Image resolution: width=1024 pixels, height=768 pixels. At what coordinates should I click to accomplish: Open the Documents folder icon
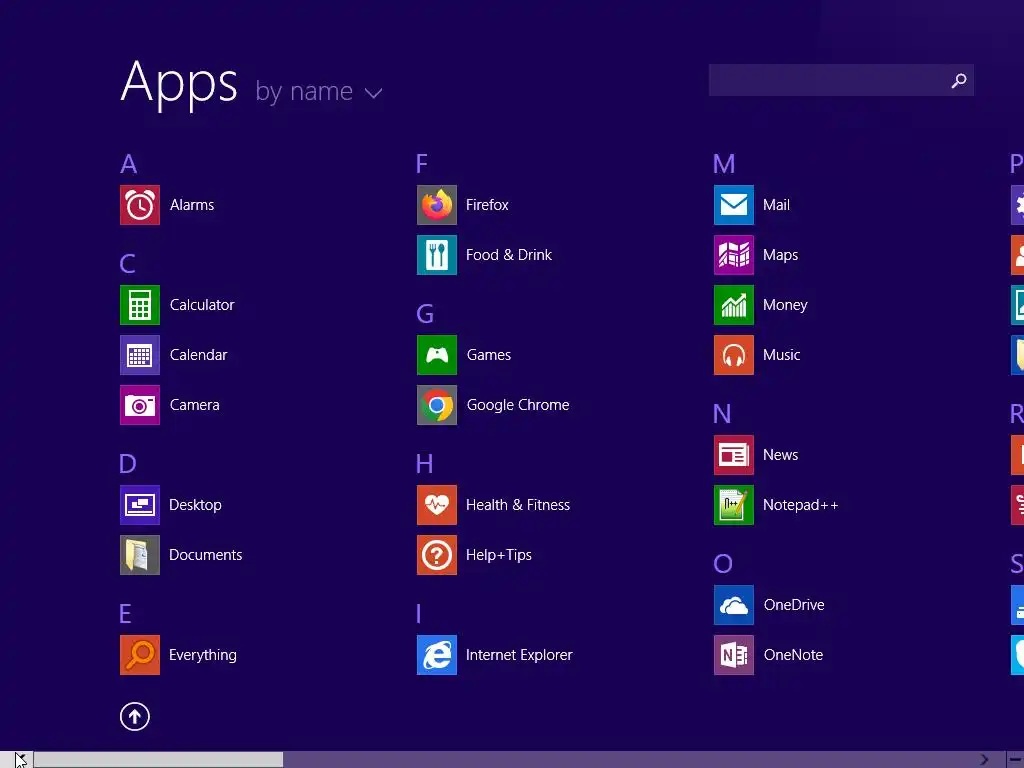coord(140,555)
